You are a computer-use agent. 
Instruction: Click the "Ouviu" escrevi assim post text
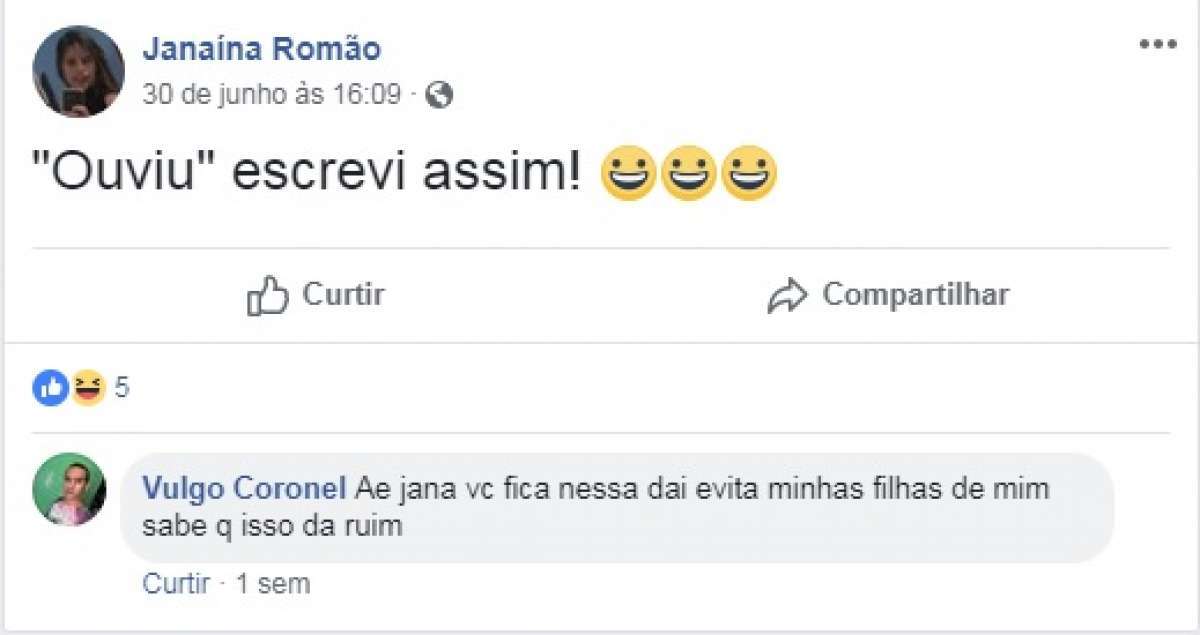[x=306, y=174]
